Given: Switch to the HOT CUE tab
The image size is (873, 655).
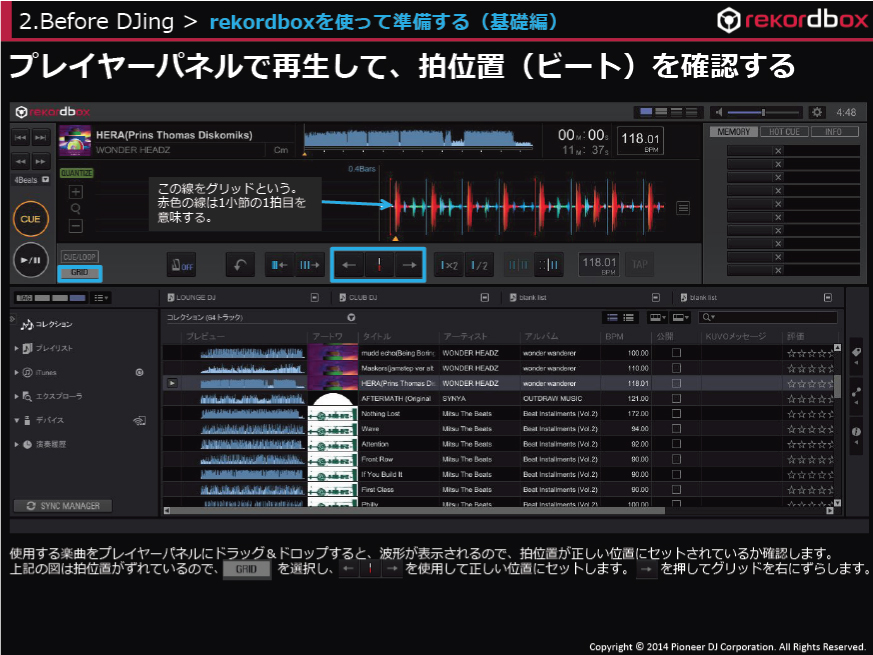Looking at the screenshot, I should pyautogui.click(x=784, y=132).
